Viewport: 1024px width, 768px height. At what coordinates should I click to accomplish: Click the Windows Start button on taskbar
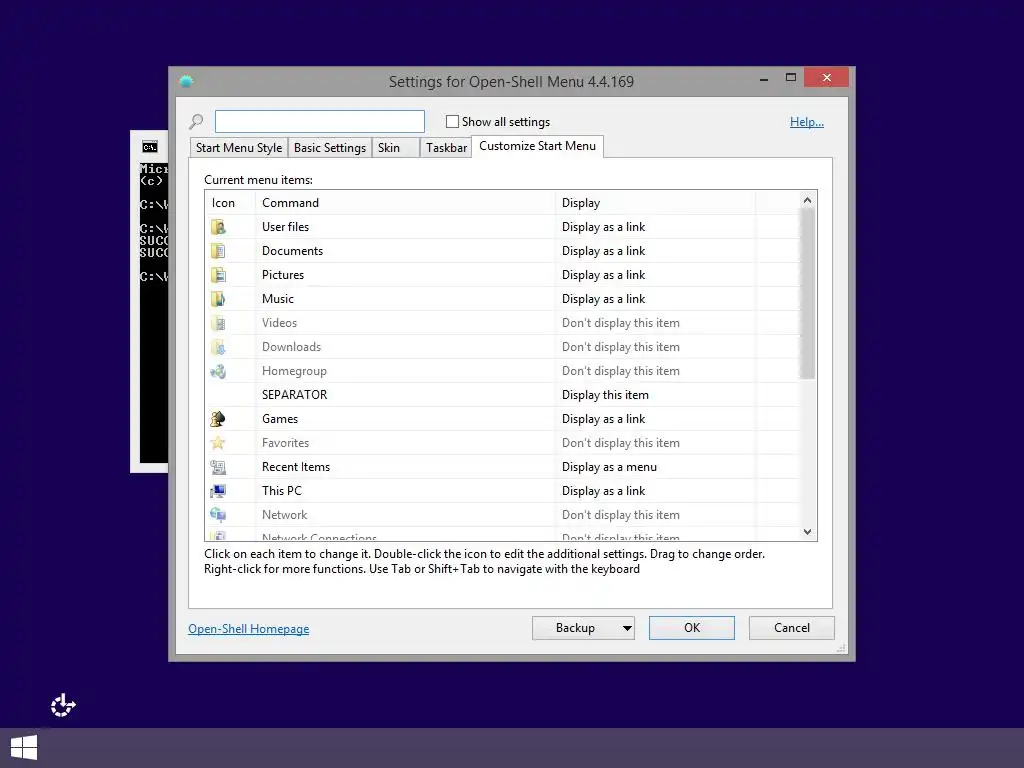point(24,748)
